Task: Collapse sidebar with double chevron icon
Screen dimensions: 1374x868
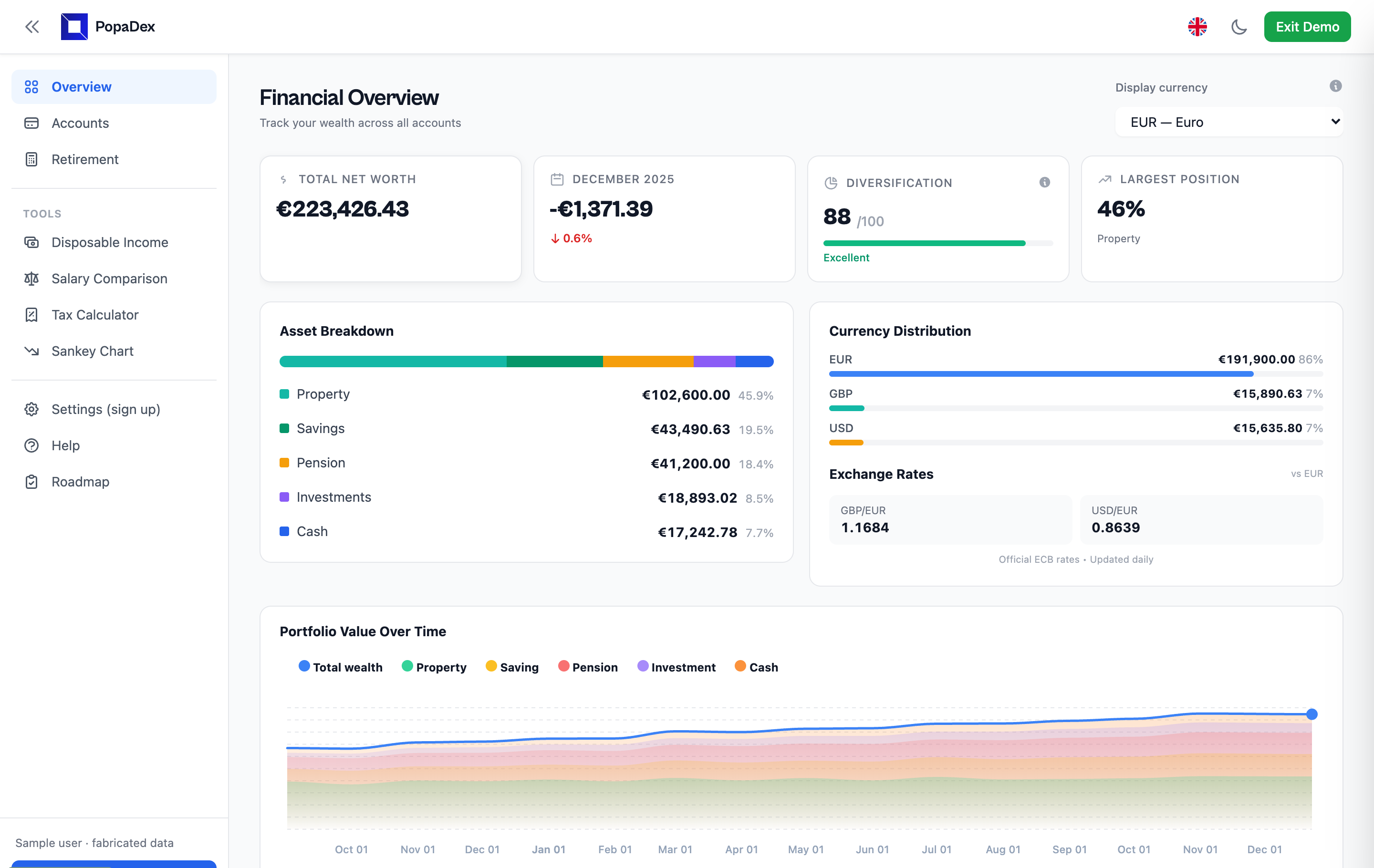Action: click(x=32, y=27)
